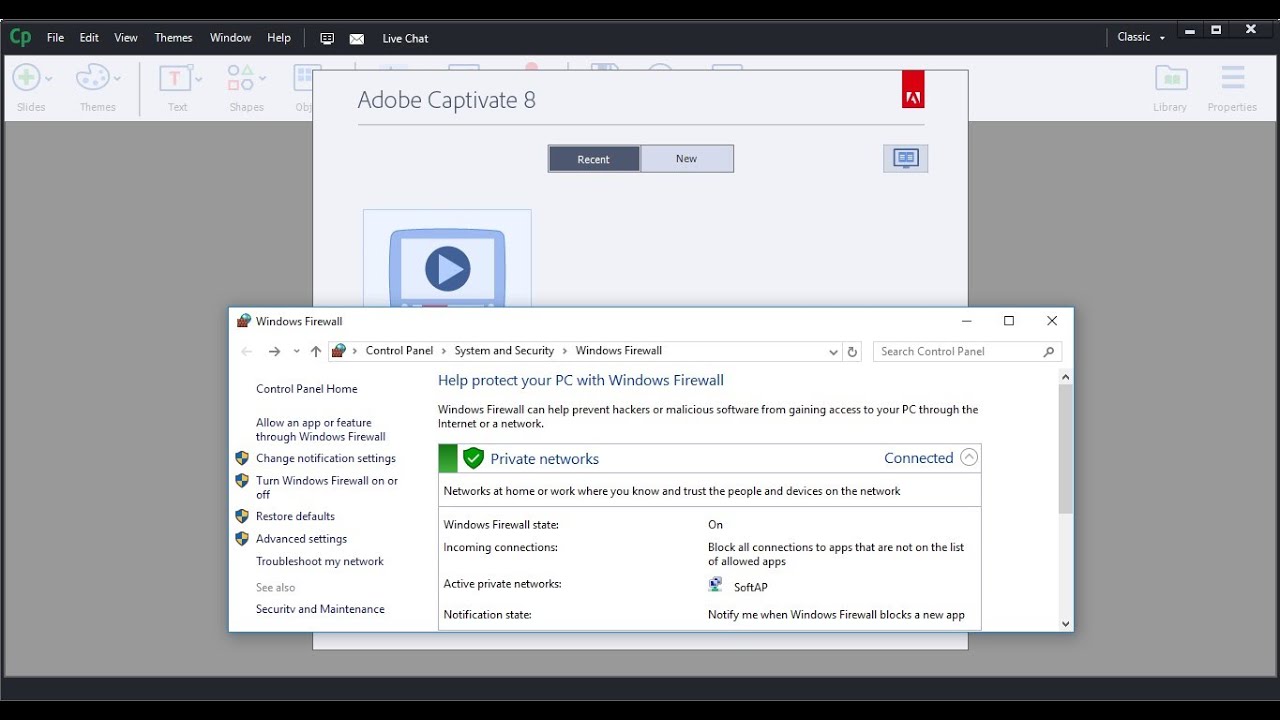Click the Themes palette icon in the toolbar
Screen dimensions: 1280x720
click(x=93, y=77)
